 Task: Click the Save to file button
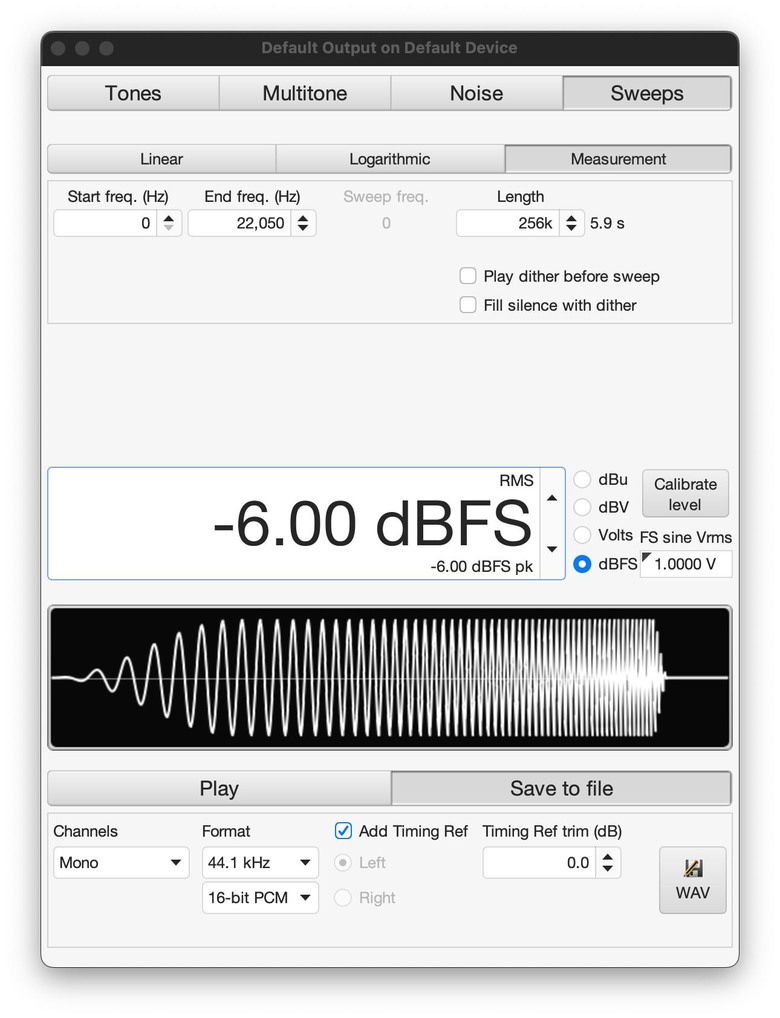[x=561, y=788]
